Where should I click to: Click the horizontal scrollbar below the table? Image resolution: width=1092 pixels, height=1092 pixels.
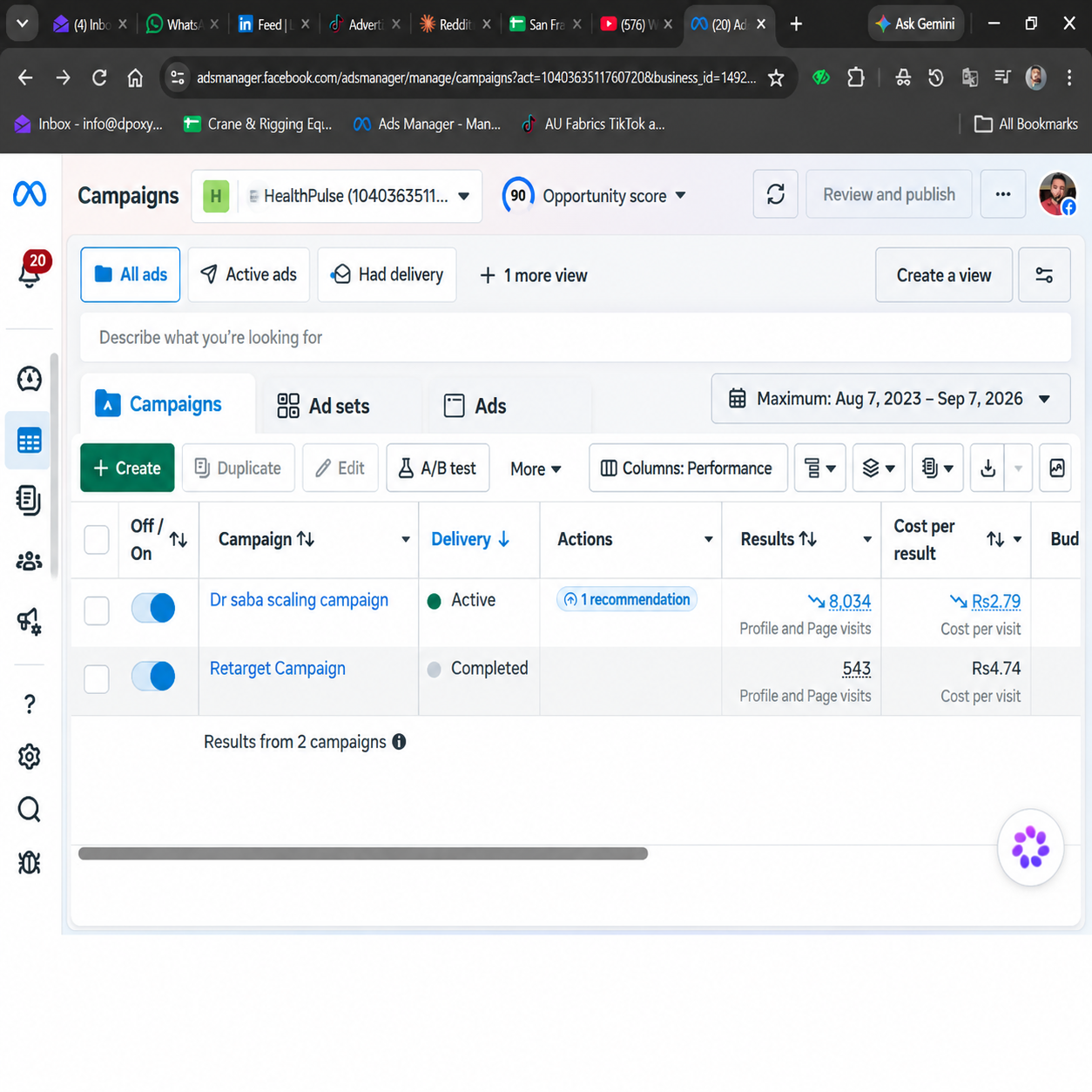tap(363, 853)
